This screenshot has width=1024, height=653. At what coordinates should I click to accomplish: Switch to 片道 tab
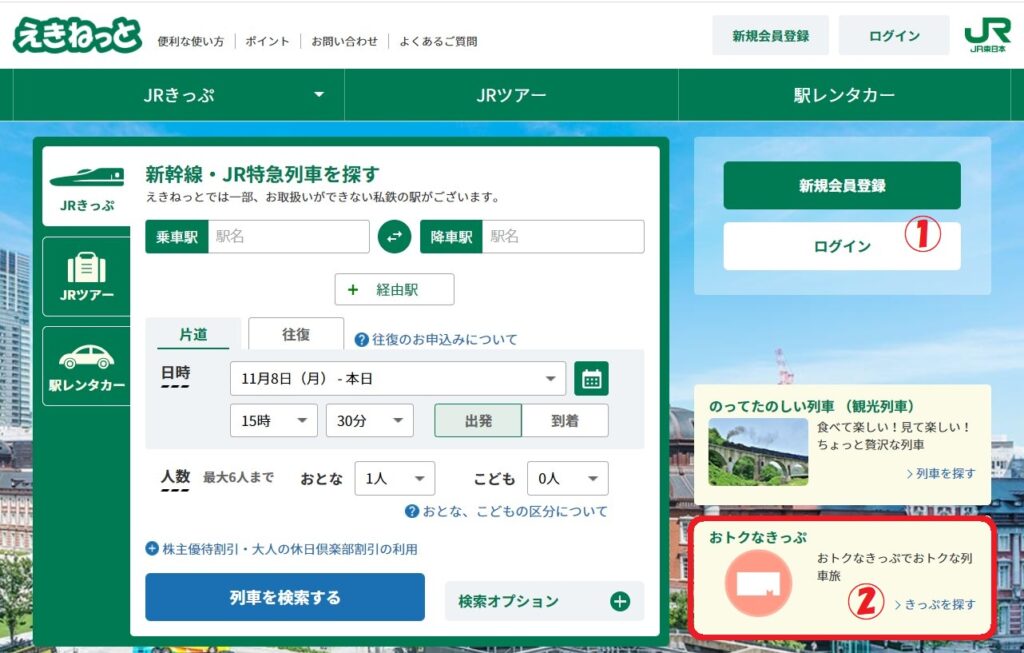click(x=193, y=334)
